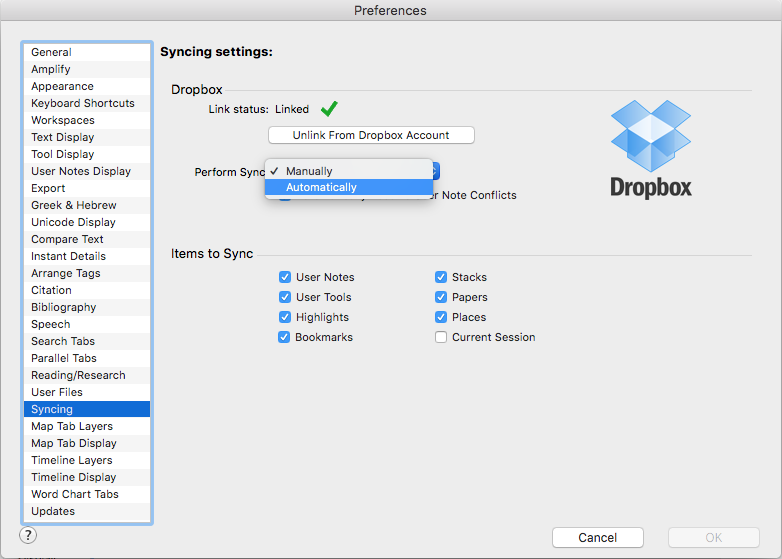Switch to Keyboard Shortcuts preferences
The height and width of the screenshot is (559, 782).
tap(82, 103)
